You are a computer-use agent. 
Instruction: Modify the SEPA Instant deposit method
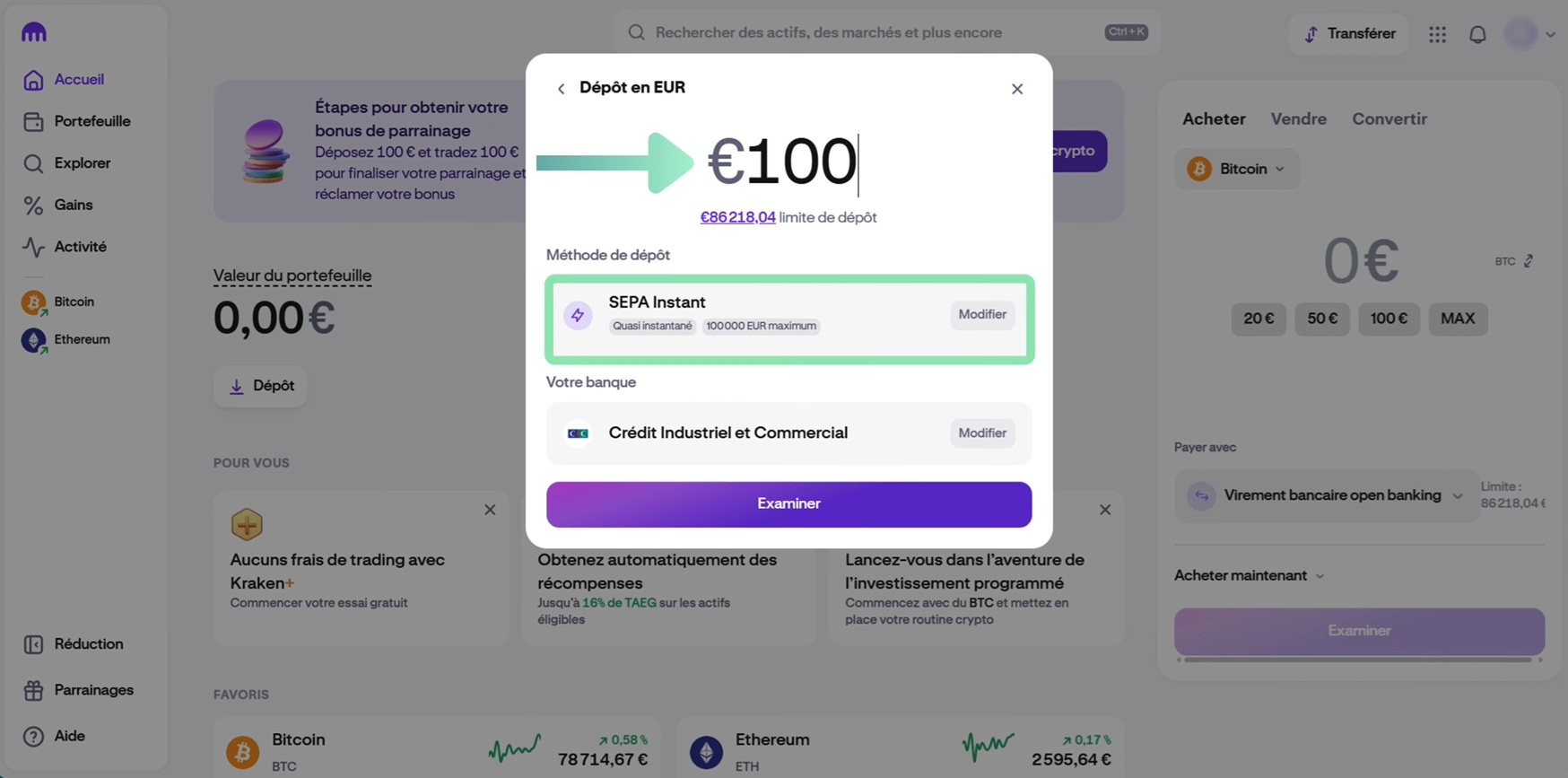point(981,314)
